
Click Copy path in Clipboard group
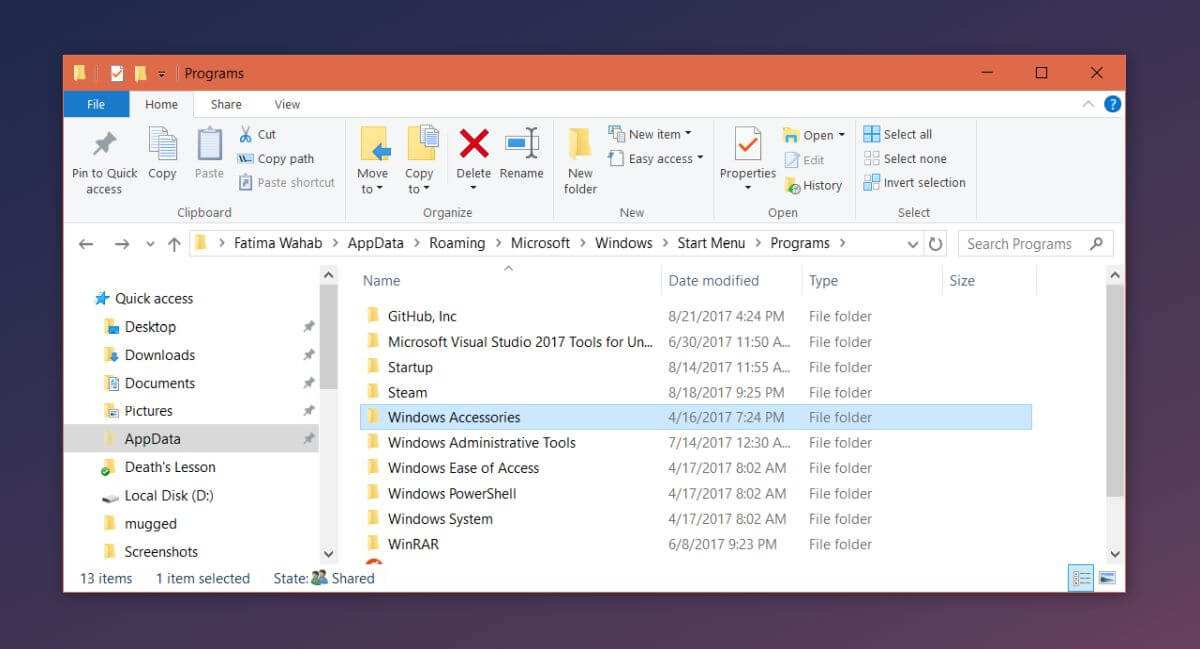[275, 159]
